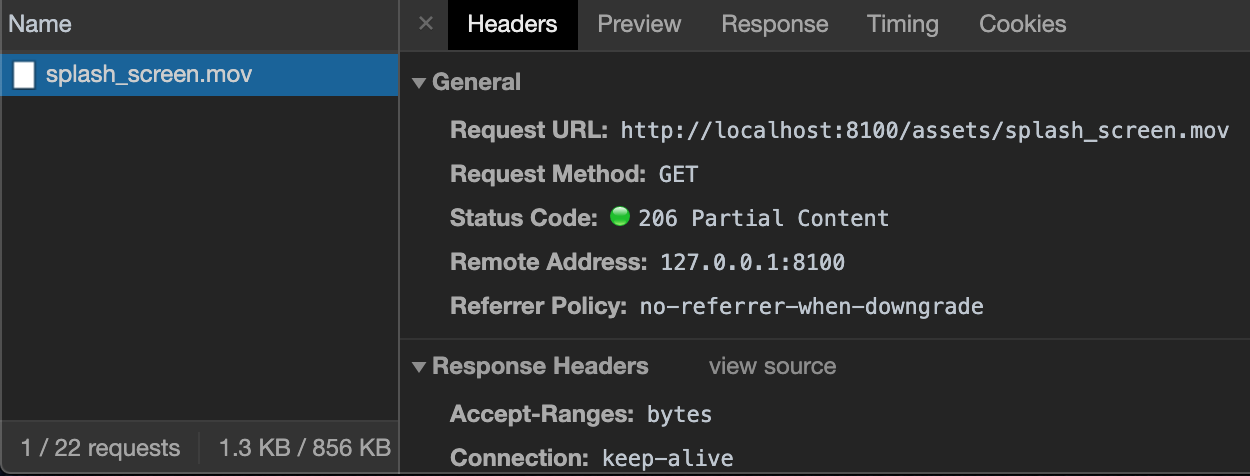Click the green status code indicator dot
1250x476 pixels.
point(620,216)
